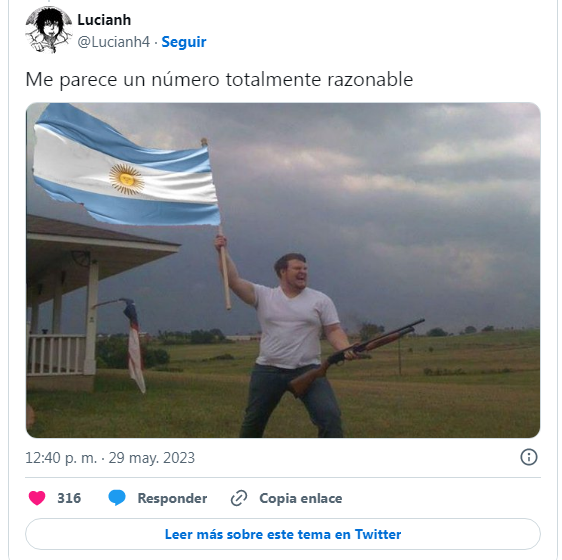562x560 pixels.
Task: Click the 316 likes count
Action: (x=69, y=498)
